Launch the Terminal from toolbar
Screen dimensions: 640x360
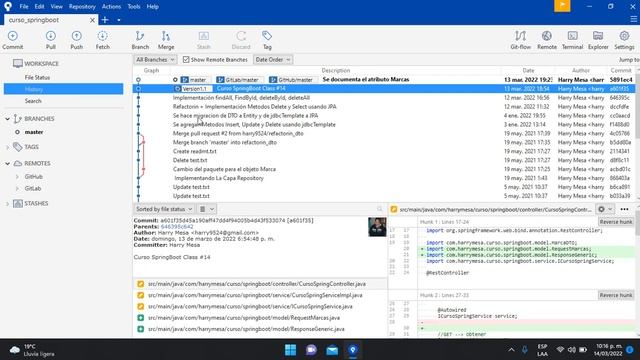pyautogui.click(x=572, y=40)
